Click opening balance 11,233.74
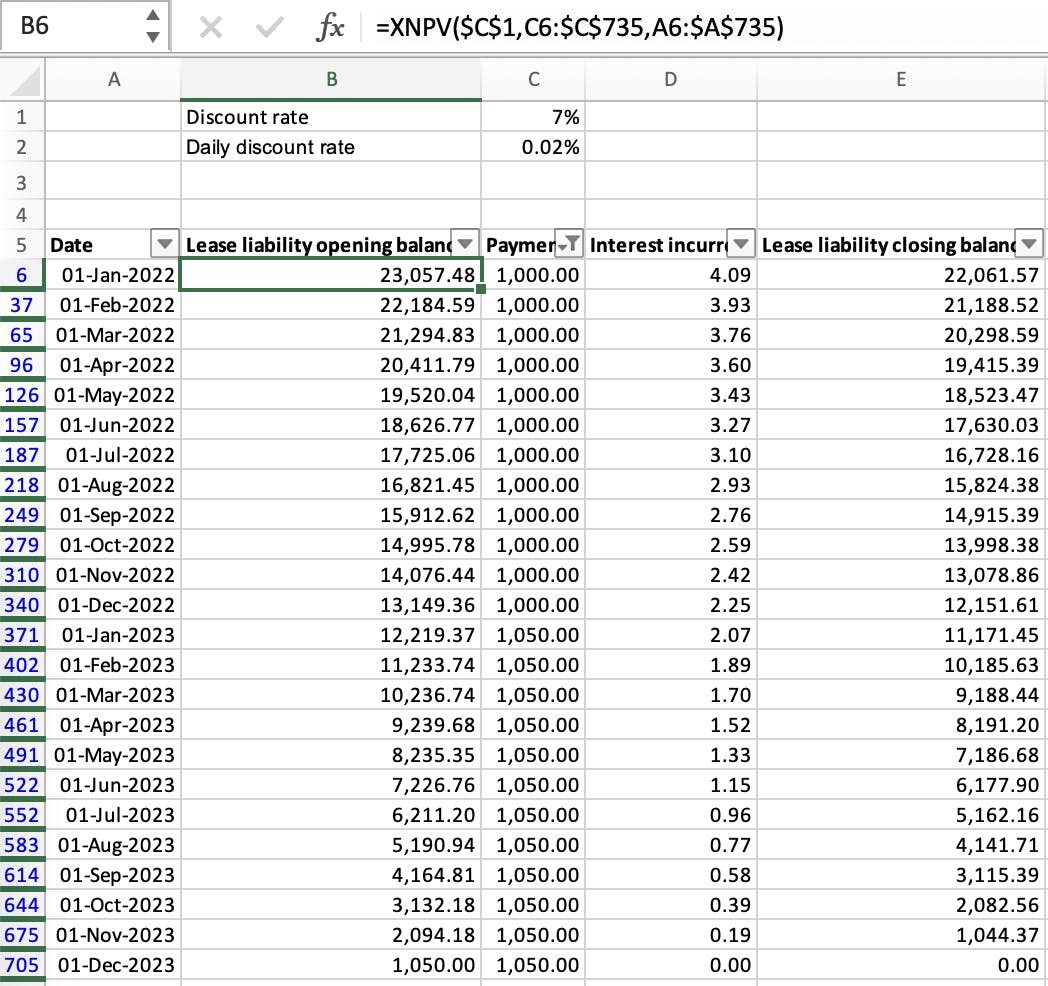Screen dimensions: 1048x986 point(331,665)
